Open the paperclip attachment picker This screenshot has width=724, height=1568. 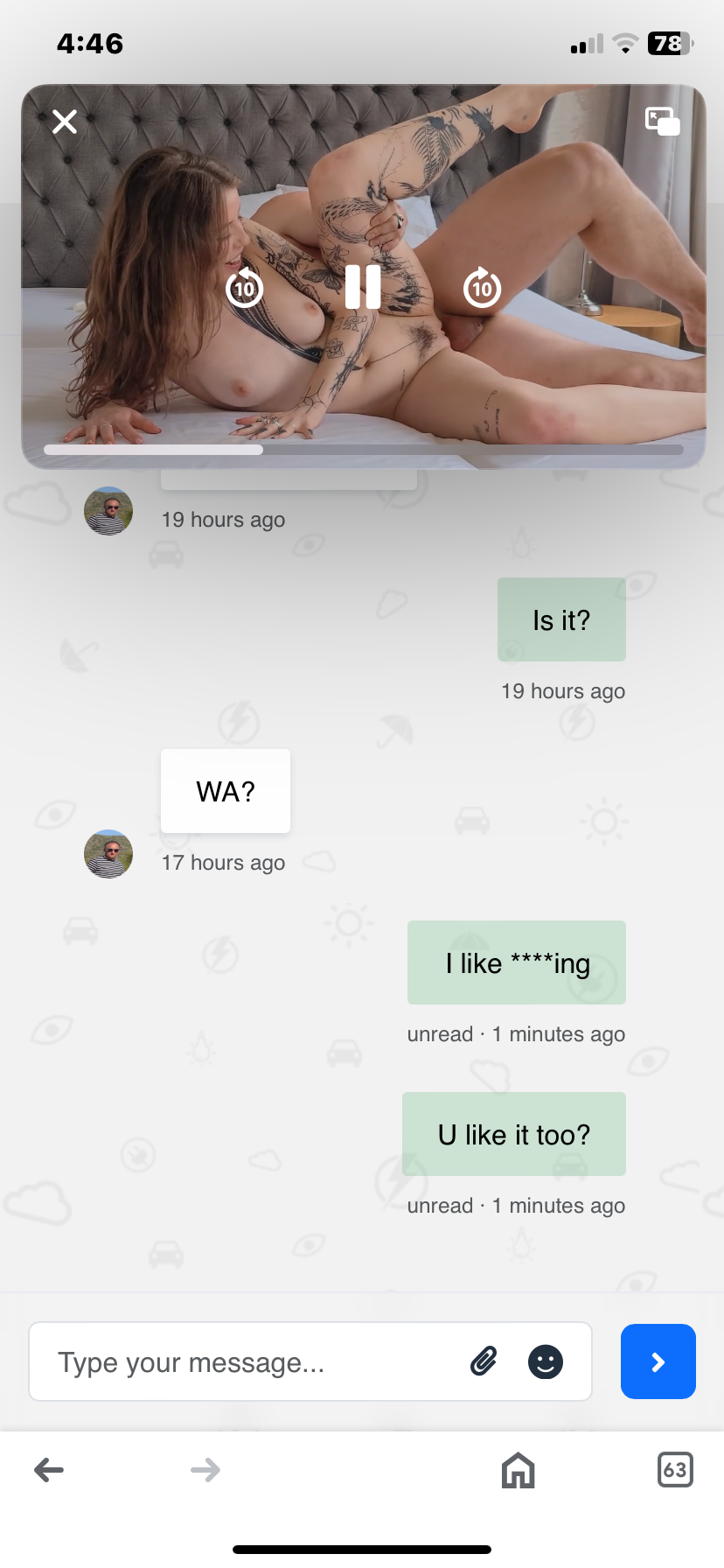484,1361
